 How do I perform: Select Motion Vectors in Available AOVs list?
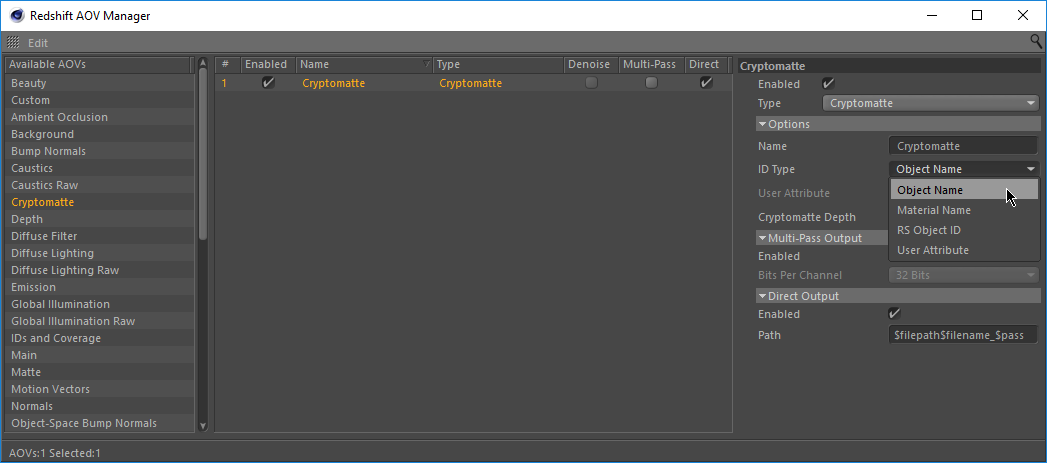click(50, 389)
